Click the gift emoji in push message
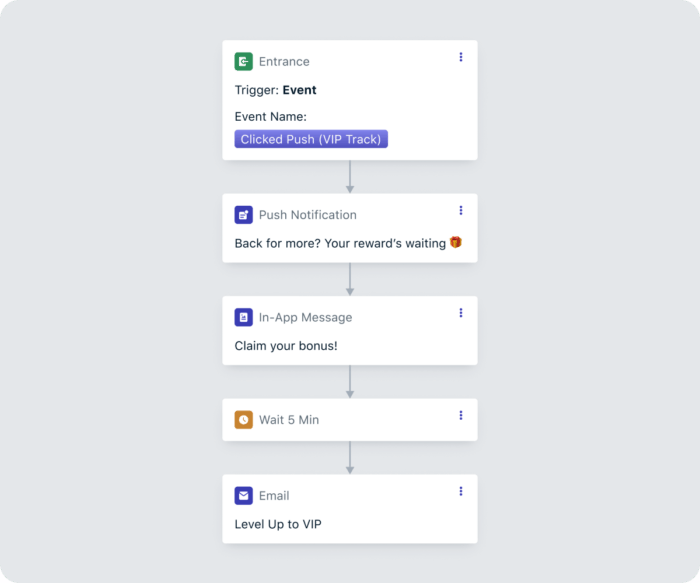The image size is (700, 583). (456, 242)
